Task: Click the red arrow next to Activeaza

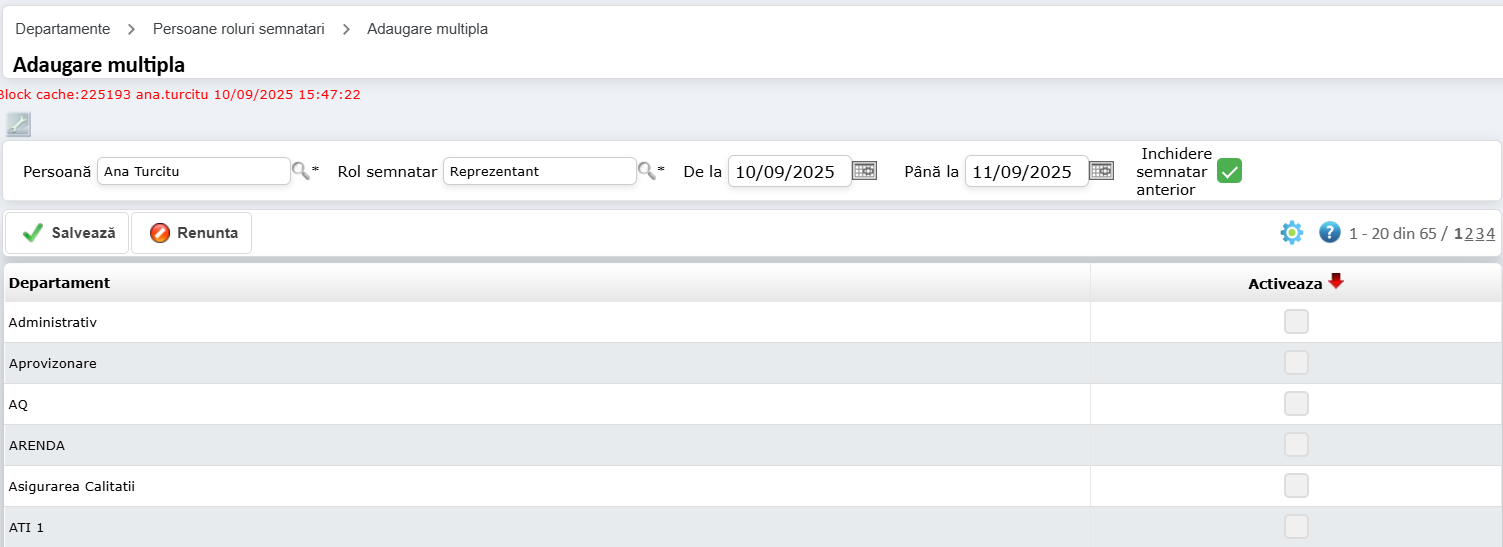Action: coord(1336,282)
